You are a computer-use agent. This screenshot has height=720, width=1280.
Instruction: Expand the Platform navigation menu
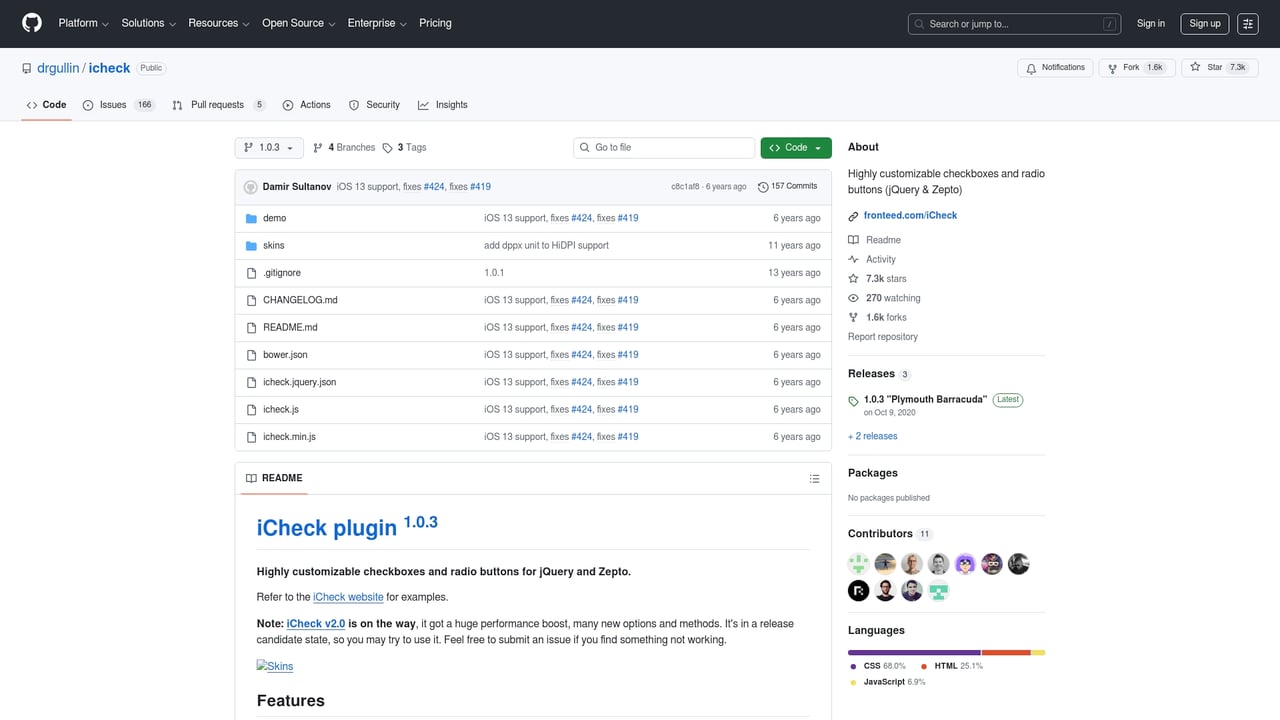pyautogui.click(x=83, y=23)
